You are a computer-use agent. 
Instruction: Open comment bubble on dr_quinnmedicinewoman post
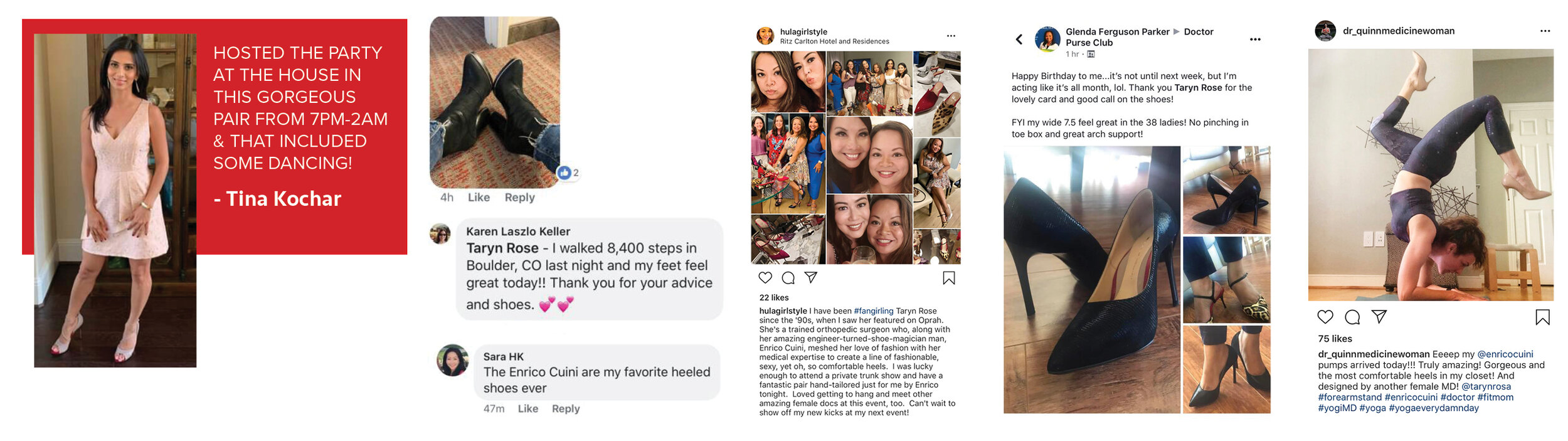click(1352, 317)
